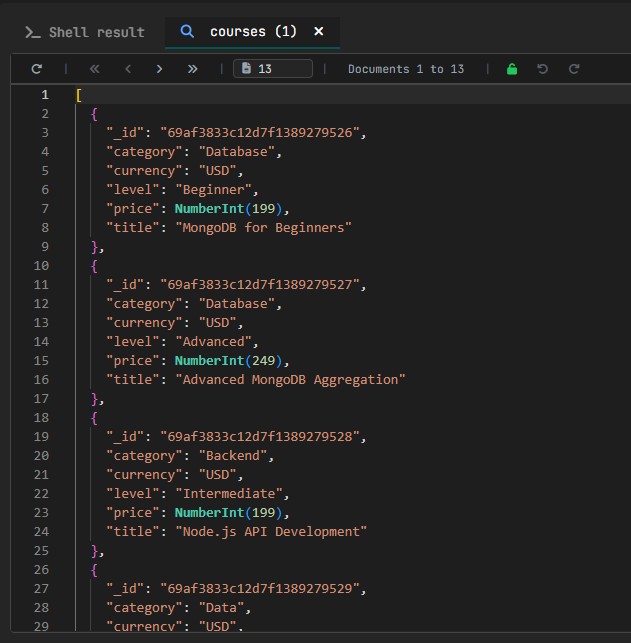Go to the previous page of documents

coord(128,69)
